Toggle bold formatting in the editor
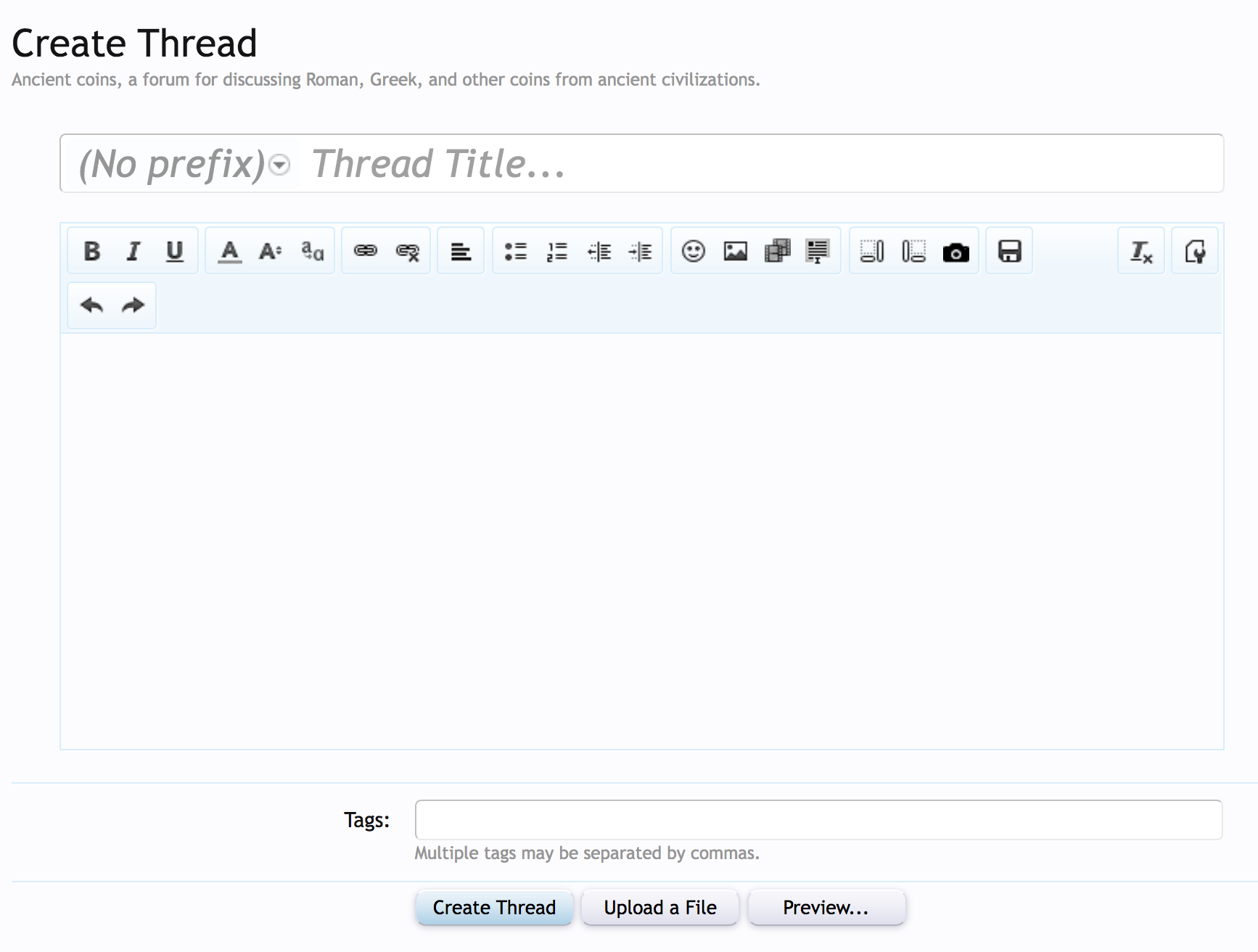The image size is (1258, 952). click(x=92, y=251)
